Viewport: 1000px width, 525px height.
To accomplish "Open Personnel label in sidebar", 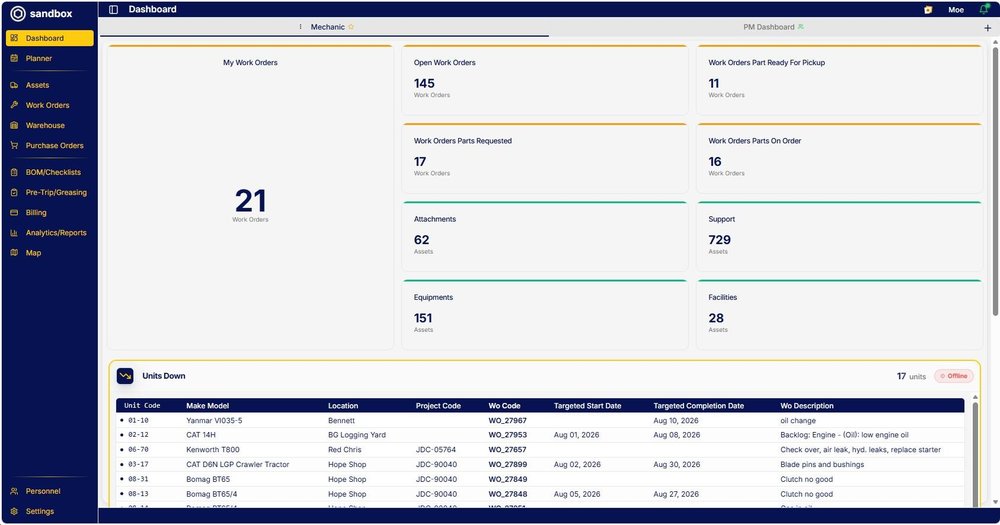I will click(43, 491).
